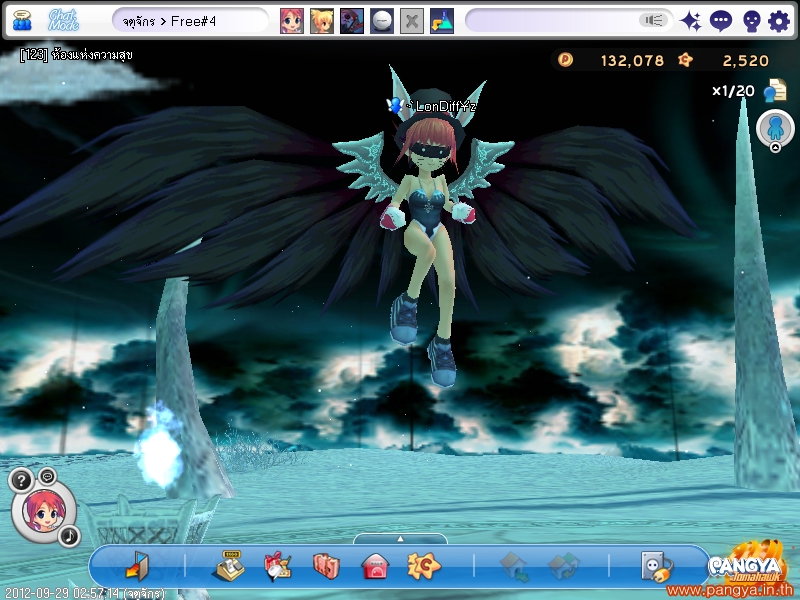Open the room player list document icon
The width and height of the screenshot is (800, 600).
coord(775,90)
